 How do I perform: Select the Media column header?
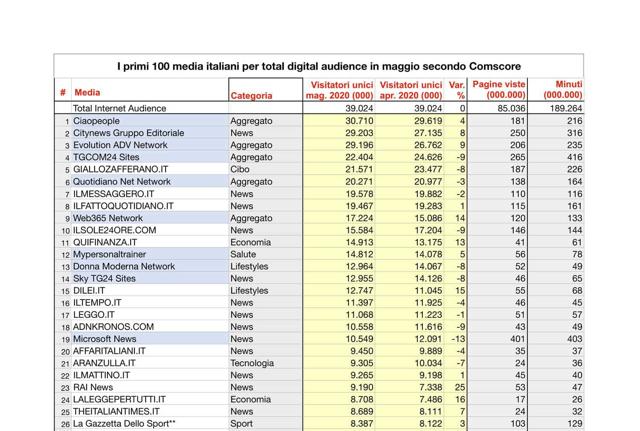(87, 93)
